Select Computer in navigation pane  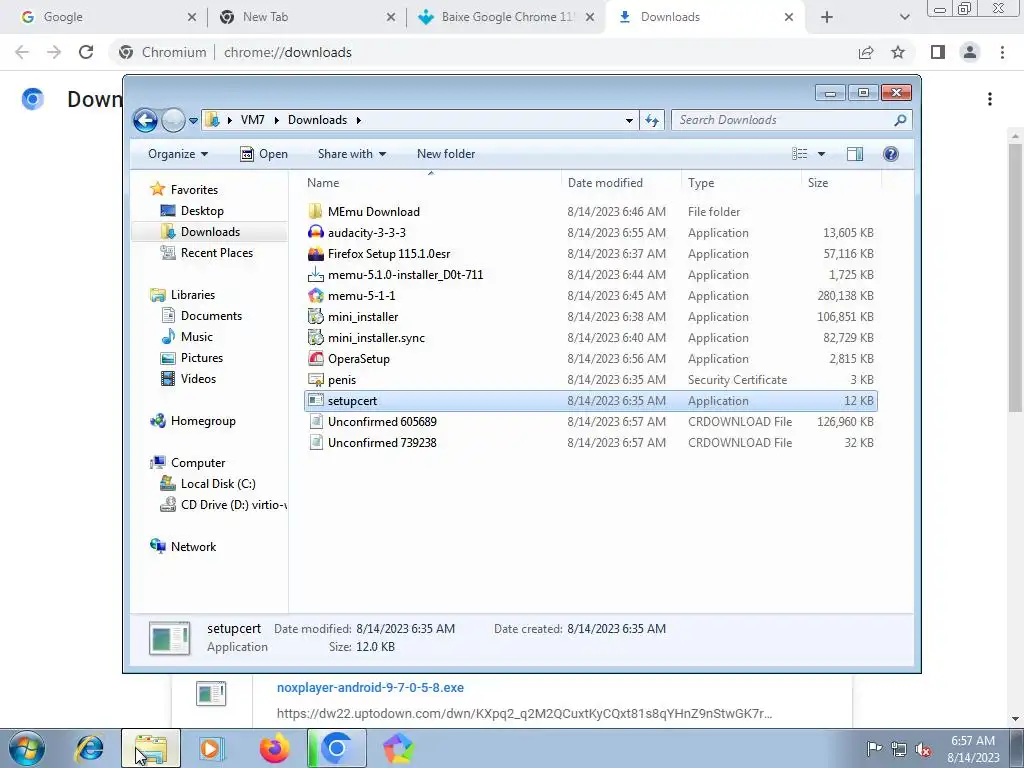pyautogui.click(x=198, y=463)
